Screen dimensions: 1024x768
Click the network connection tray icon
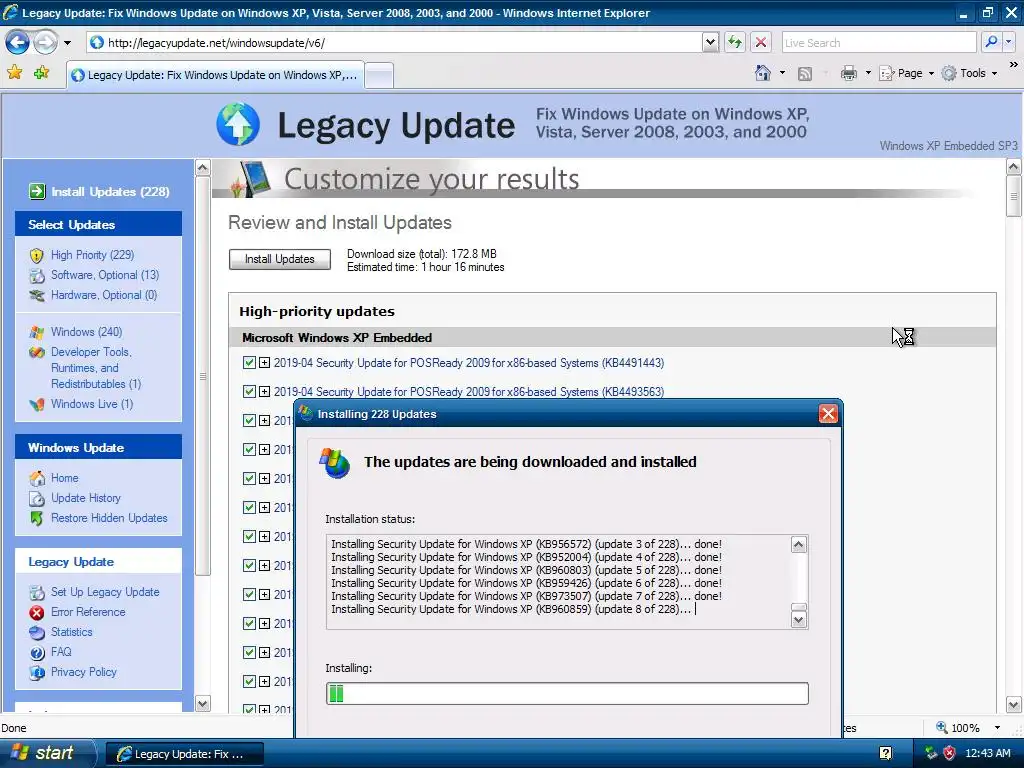[x=931, y=753]
